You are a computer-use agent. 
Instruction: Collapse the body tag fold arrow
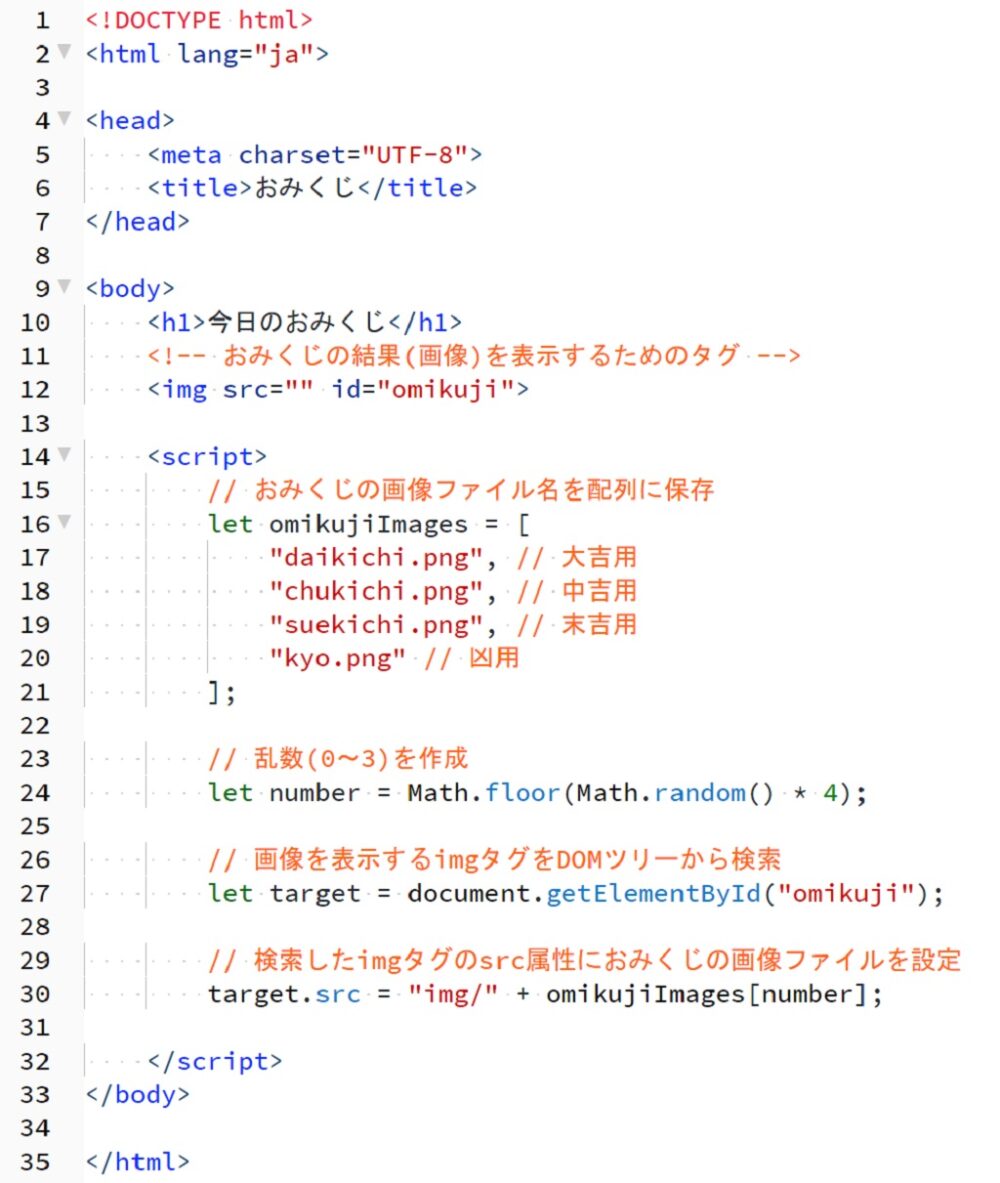click(65, 288)
